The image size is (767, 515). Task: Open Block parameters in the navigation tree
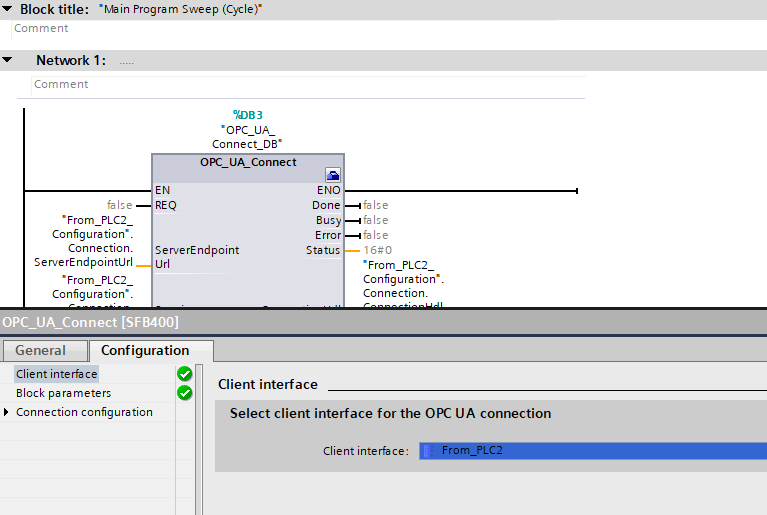(64, 393)
